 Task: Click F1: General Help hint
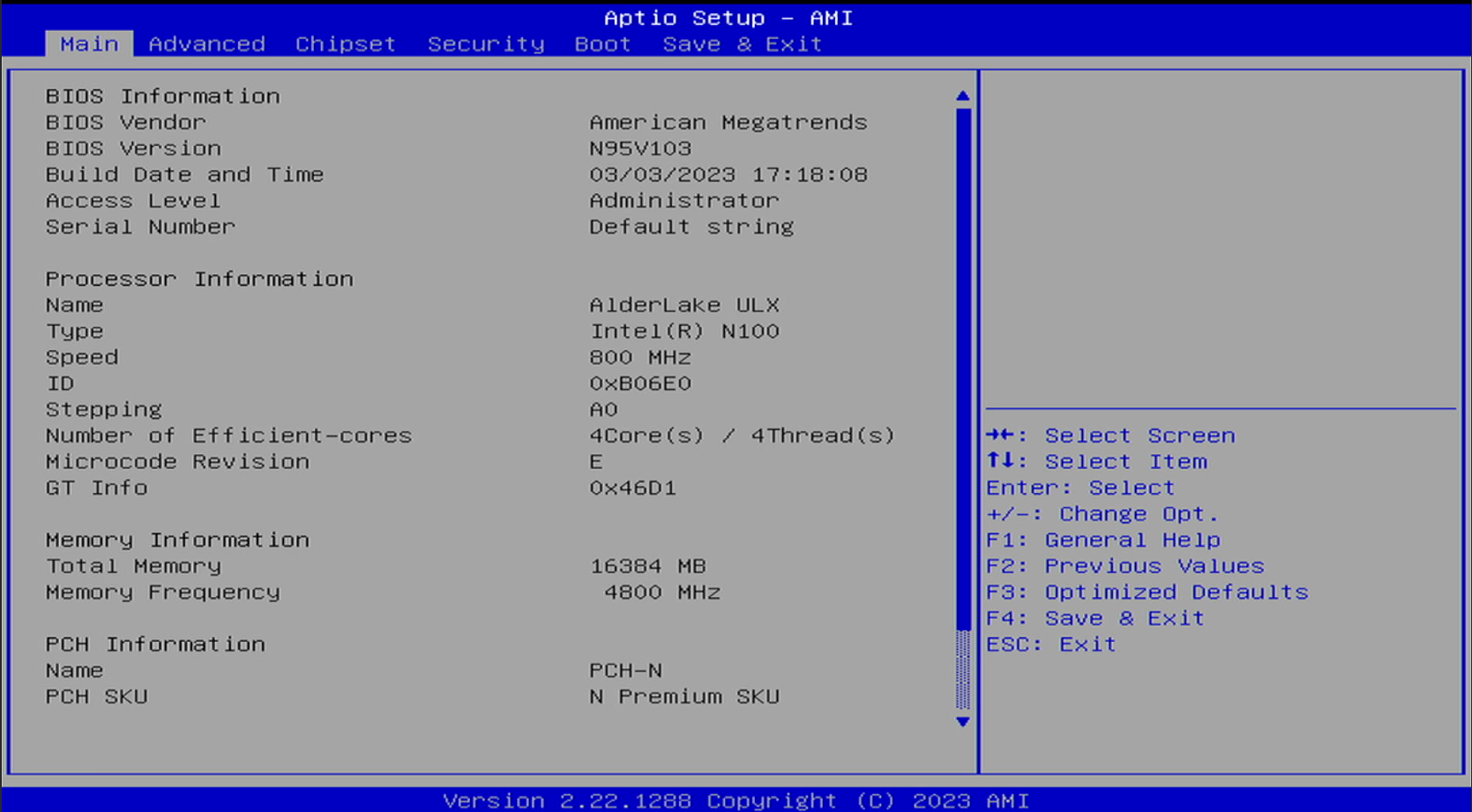1103,540
